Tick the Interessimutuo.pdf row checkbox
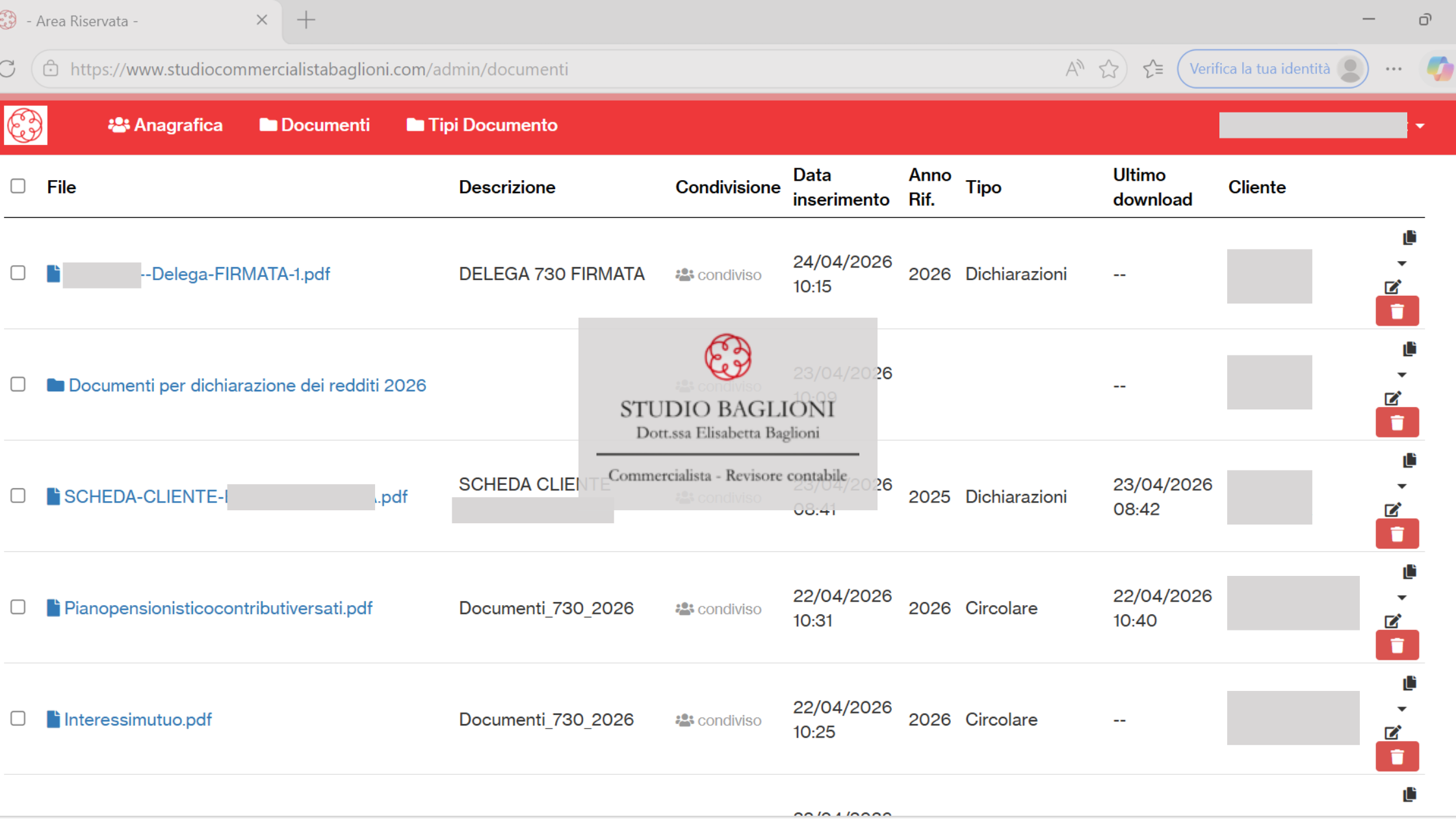The width and height of the screenshot is (1456, 819). (18, 718)
